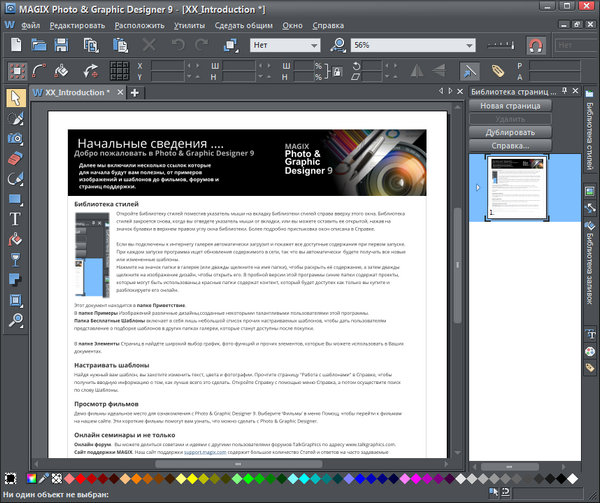Image resolution: width=600 pixels, height=503 pixels.
Task: Select the Text tool in the left toolbar
Action: click(x=15, y=217)
